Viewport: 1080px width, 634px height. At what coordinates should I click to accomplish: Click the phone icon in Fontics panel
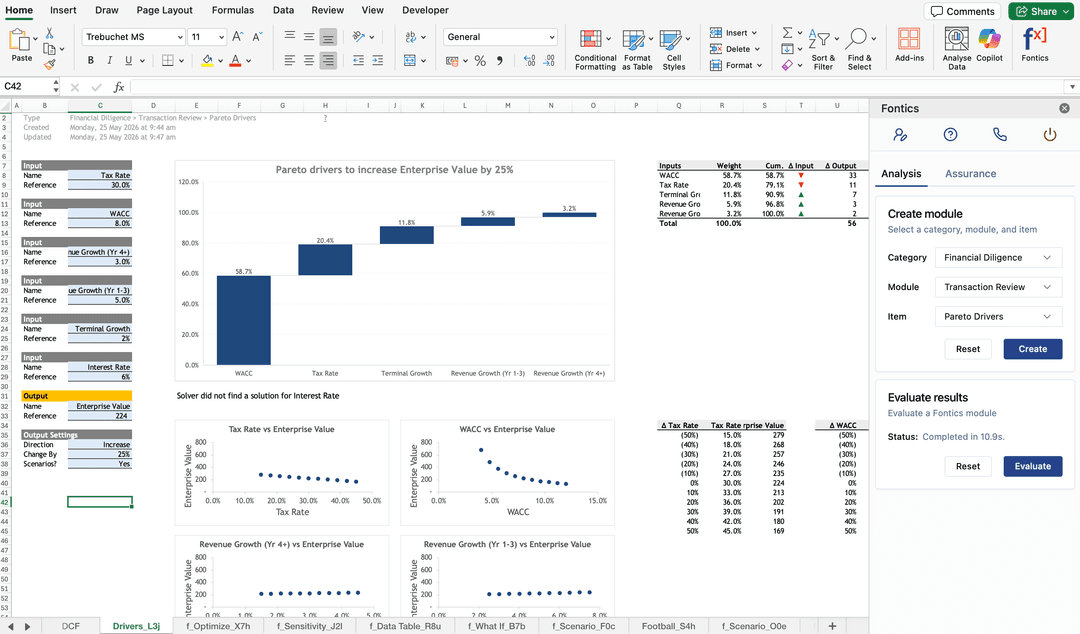pyautogui.click(x=999, y=135)
